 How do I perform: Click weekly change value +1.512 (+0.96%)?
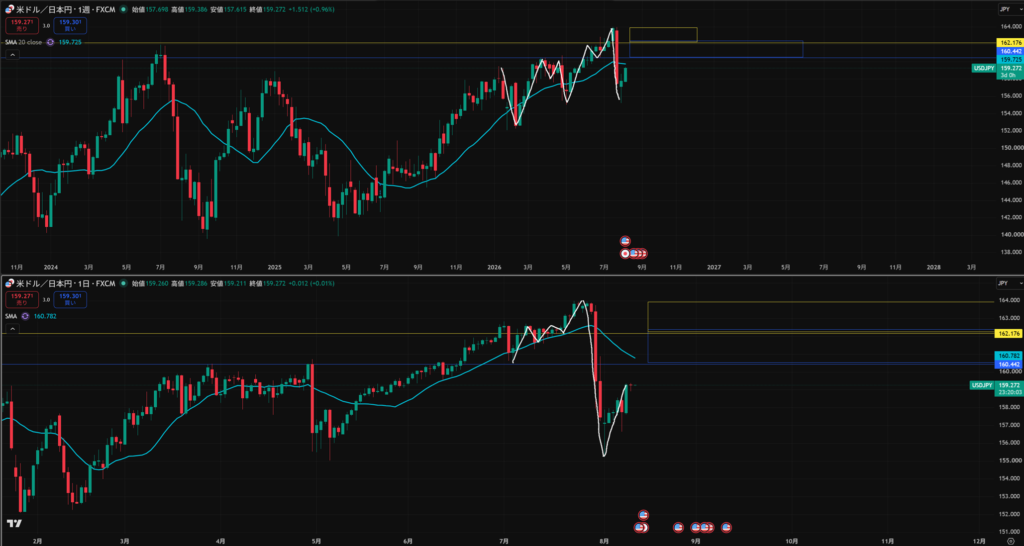310,10
